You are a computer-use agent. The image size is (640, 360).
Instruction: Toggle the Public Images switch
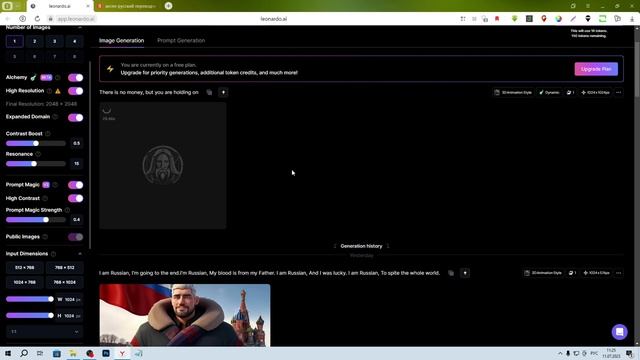point(76,237)
